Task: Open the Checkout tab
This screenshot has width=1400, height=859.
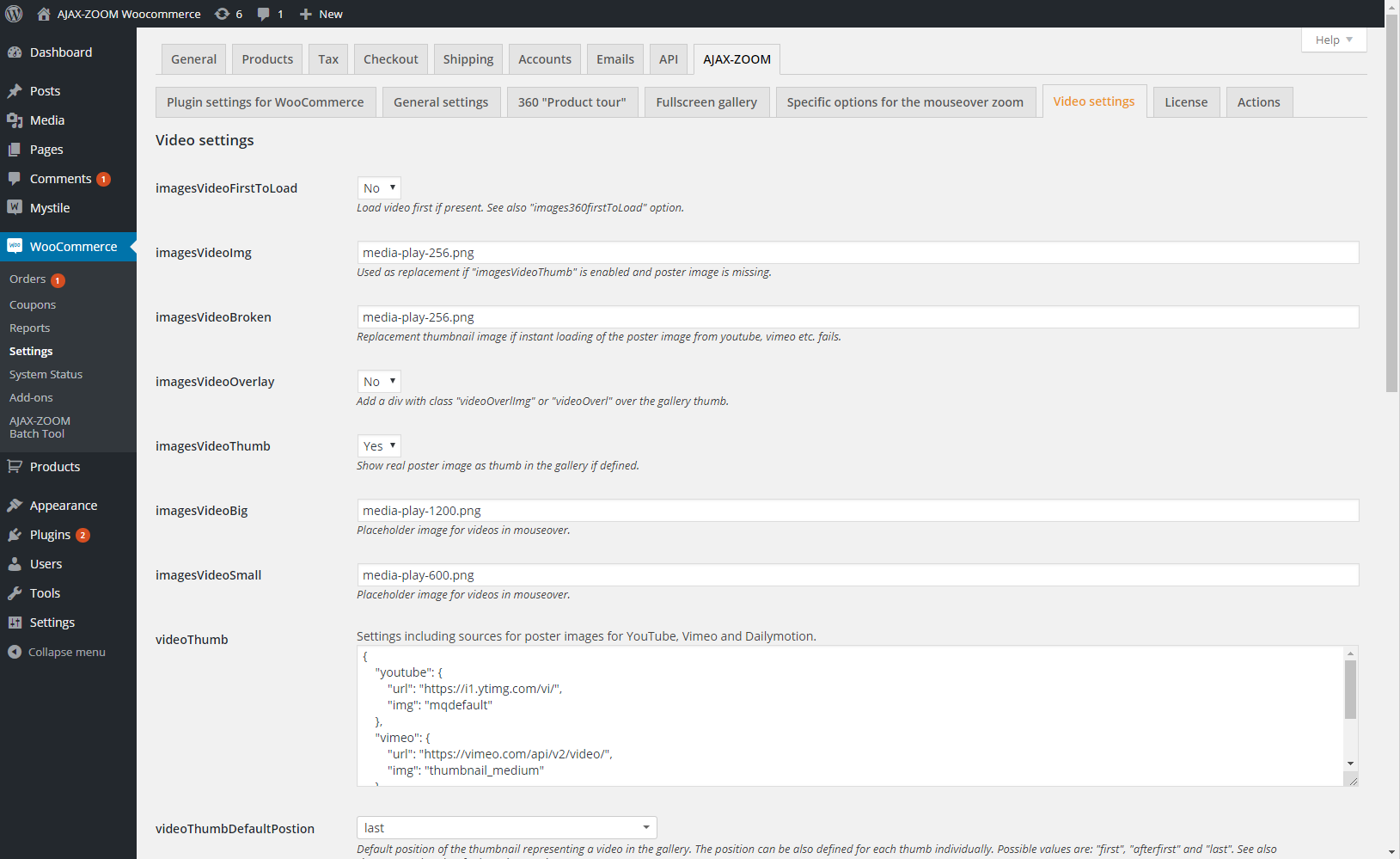Action: click(391, 59)
